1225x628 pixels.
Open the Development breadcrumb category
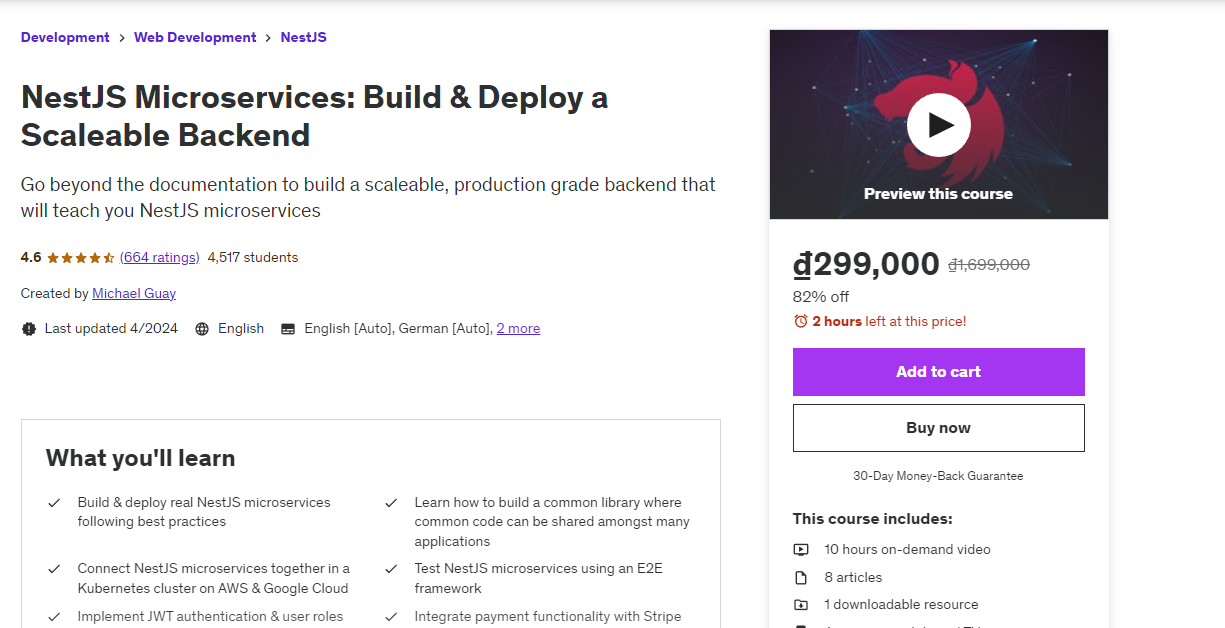tap(65, 38)
